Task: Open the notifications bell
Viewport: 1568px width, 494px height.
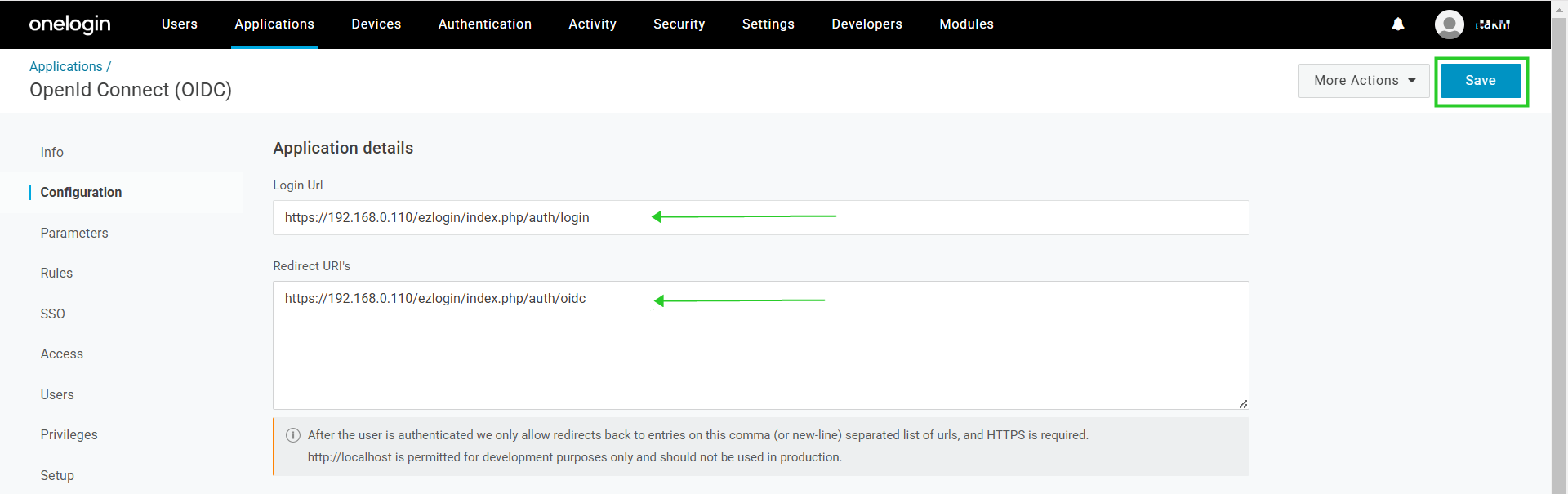Action: [1398, 24]
